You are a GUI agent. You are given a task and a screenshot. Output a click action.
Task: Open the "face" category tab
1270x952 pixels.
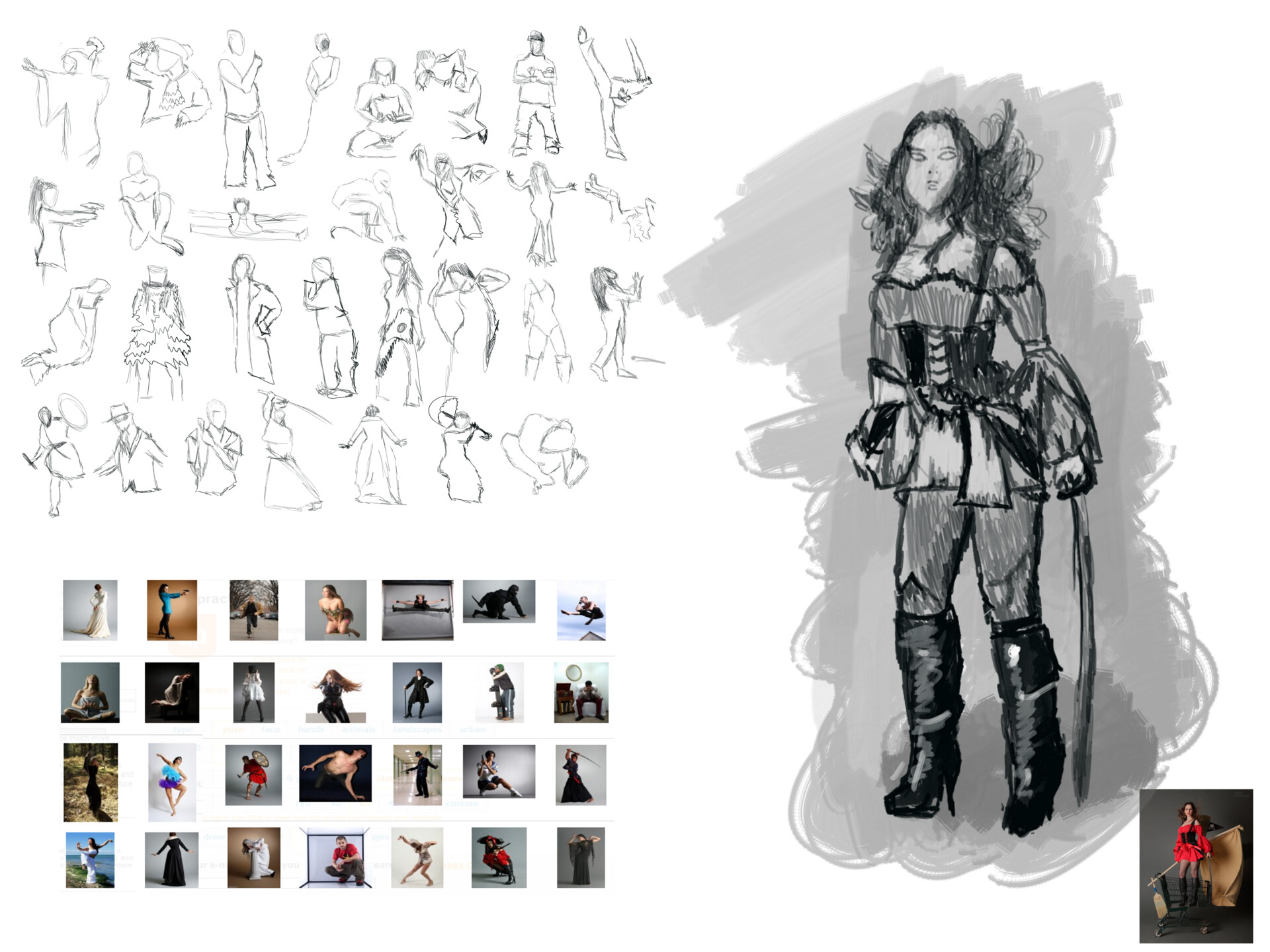coord(271,729)
